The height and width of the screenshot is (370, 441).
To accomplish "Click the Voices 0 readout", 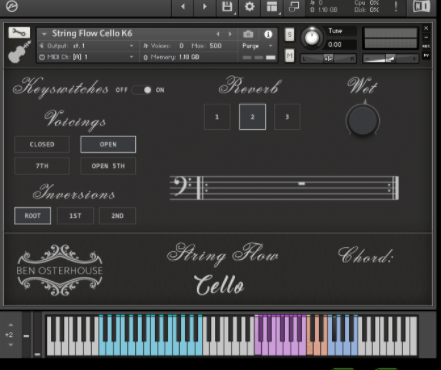I will coord(164,46).
